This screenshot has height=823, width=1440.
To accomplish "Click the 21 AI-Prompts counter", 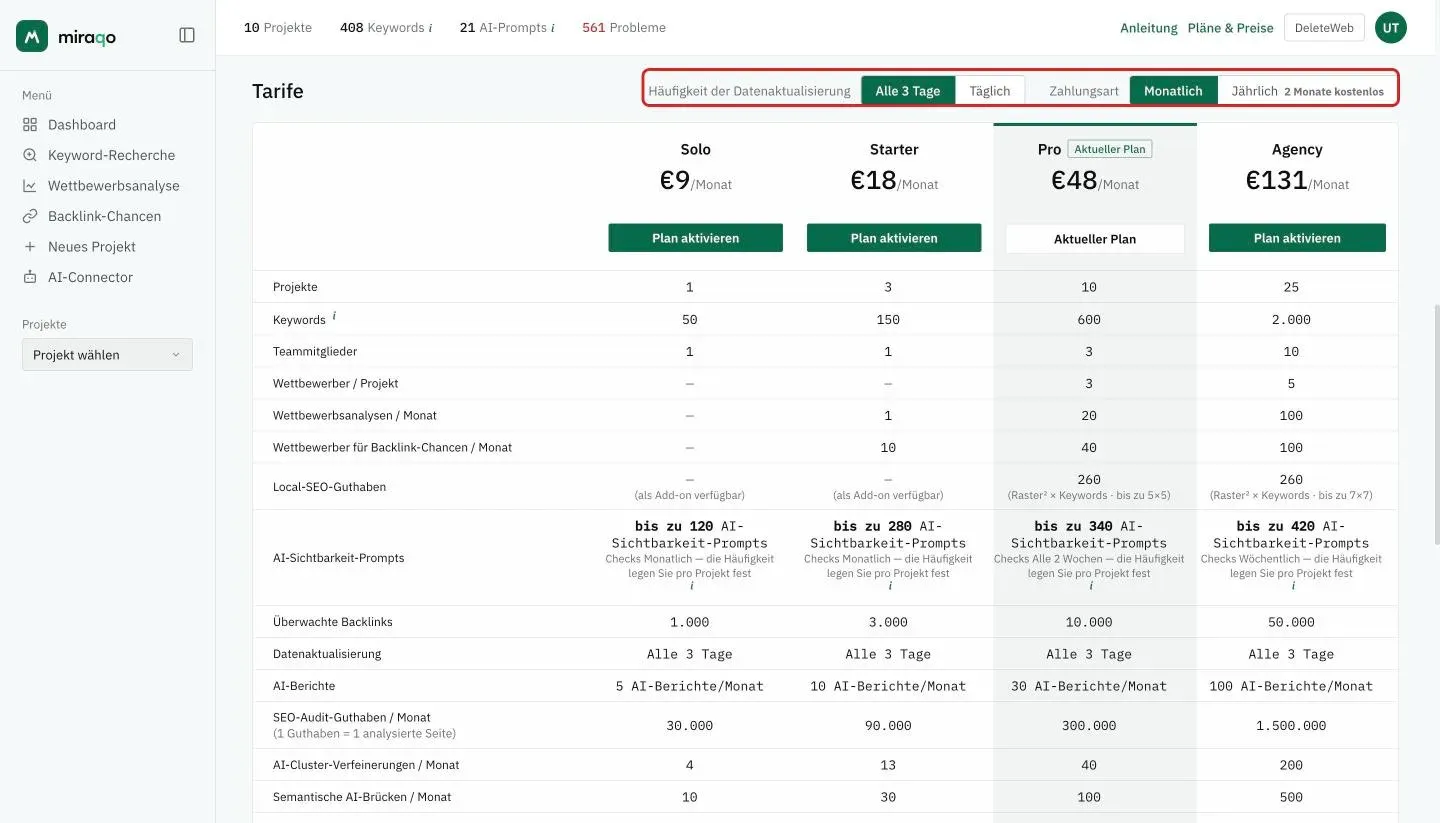I will [x=503, y=28].
